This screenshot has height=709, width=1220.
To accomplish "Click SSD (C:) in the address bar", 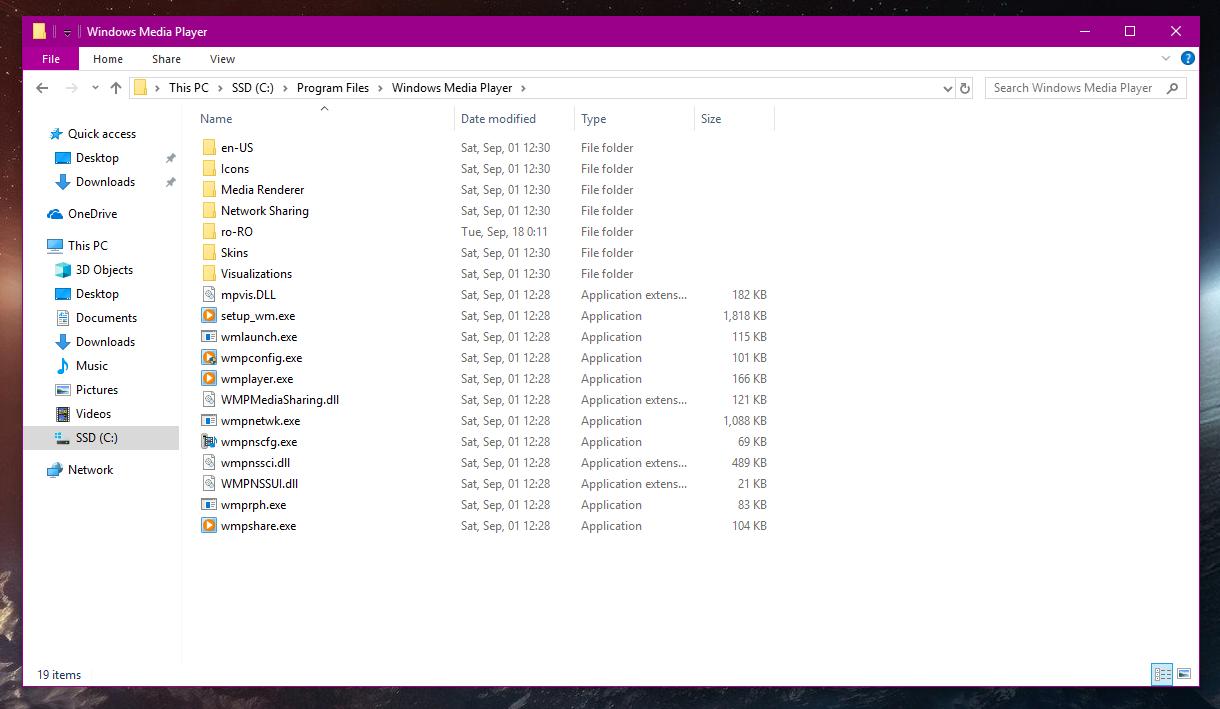I will click(x=253, y=88).
